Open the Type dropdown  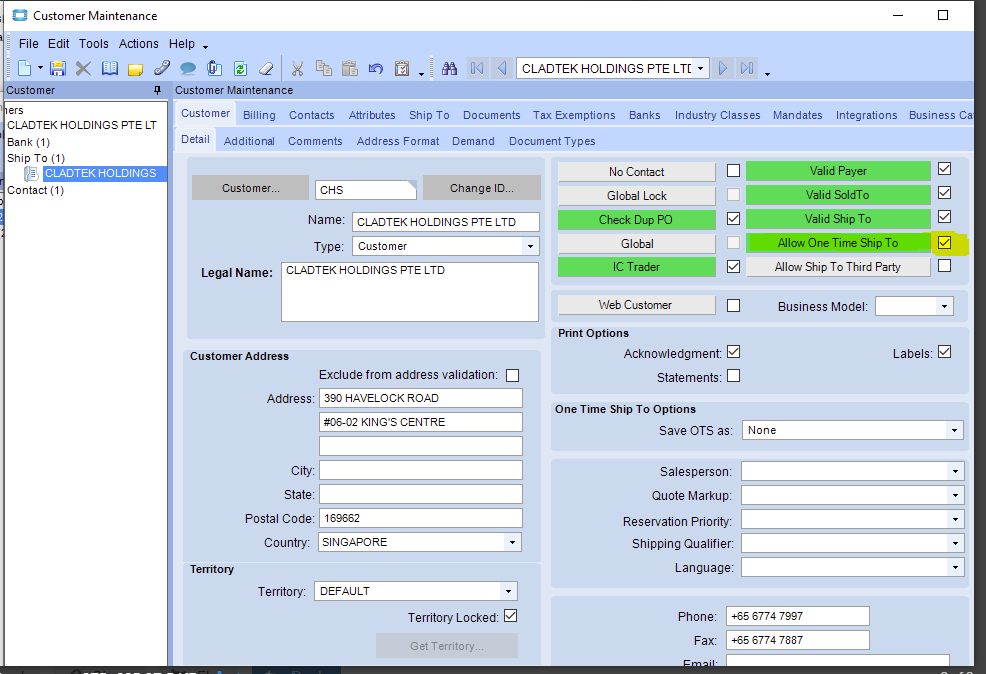[530, 246]
